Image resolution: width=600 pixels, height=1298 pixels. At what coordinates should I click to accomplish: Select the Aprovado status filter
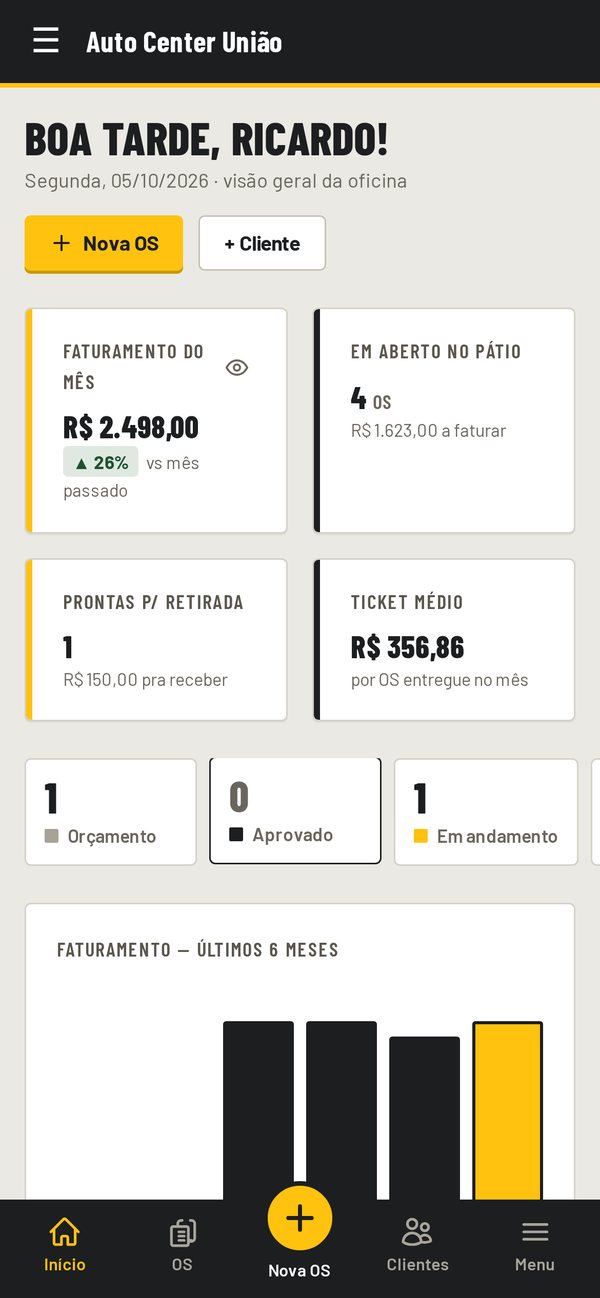(295, 810)
